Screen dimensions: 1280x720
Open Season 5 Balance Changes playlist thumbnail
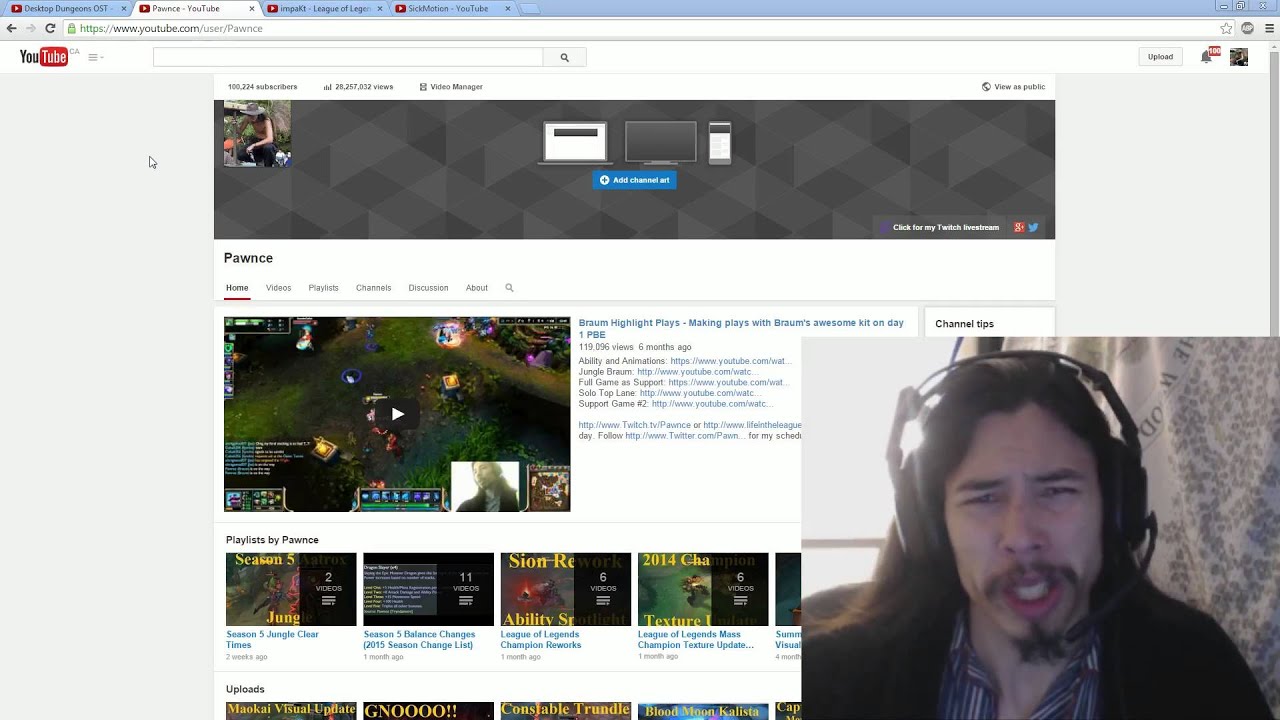[x=428, y=589]
